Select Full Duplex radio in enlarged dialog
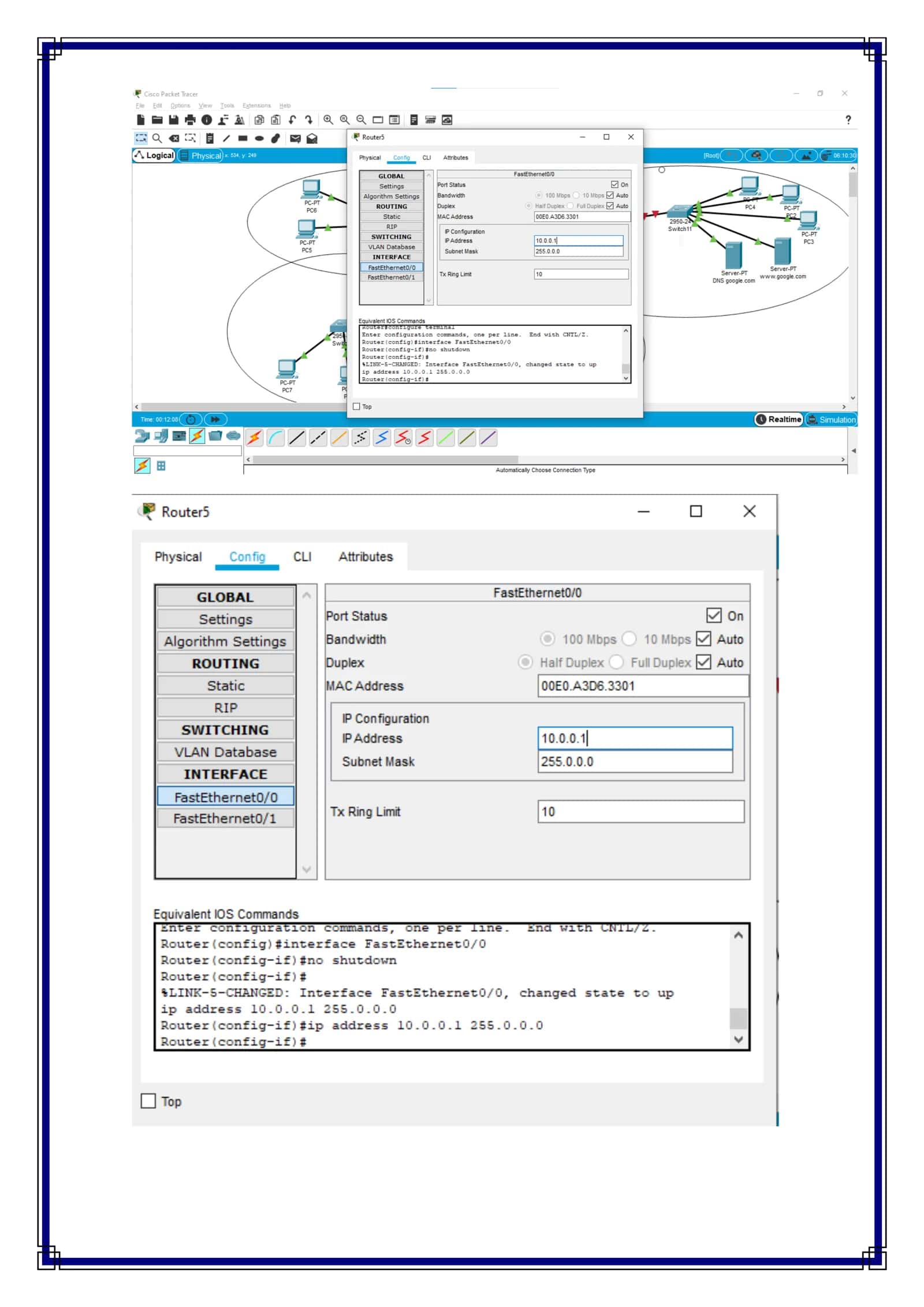The width and height of the screenshot is (924, 1307). click(x=616, y=662)
